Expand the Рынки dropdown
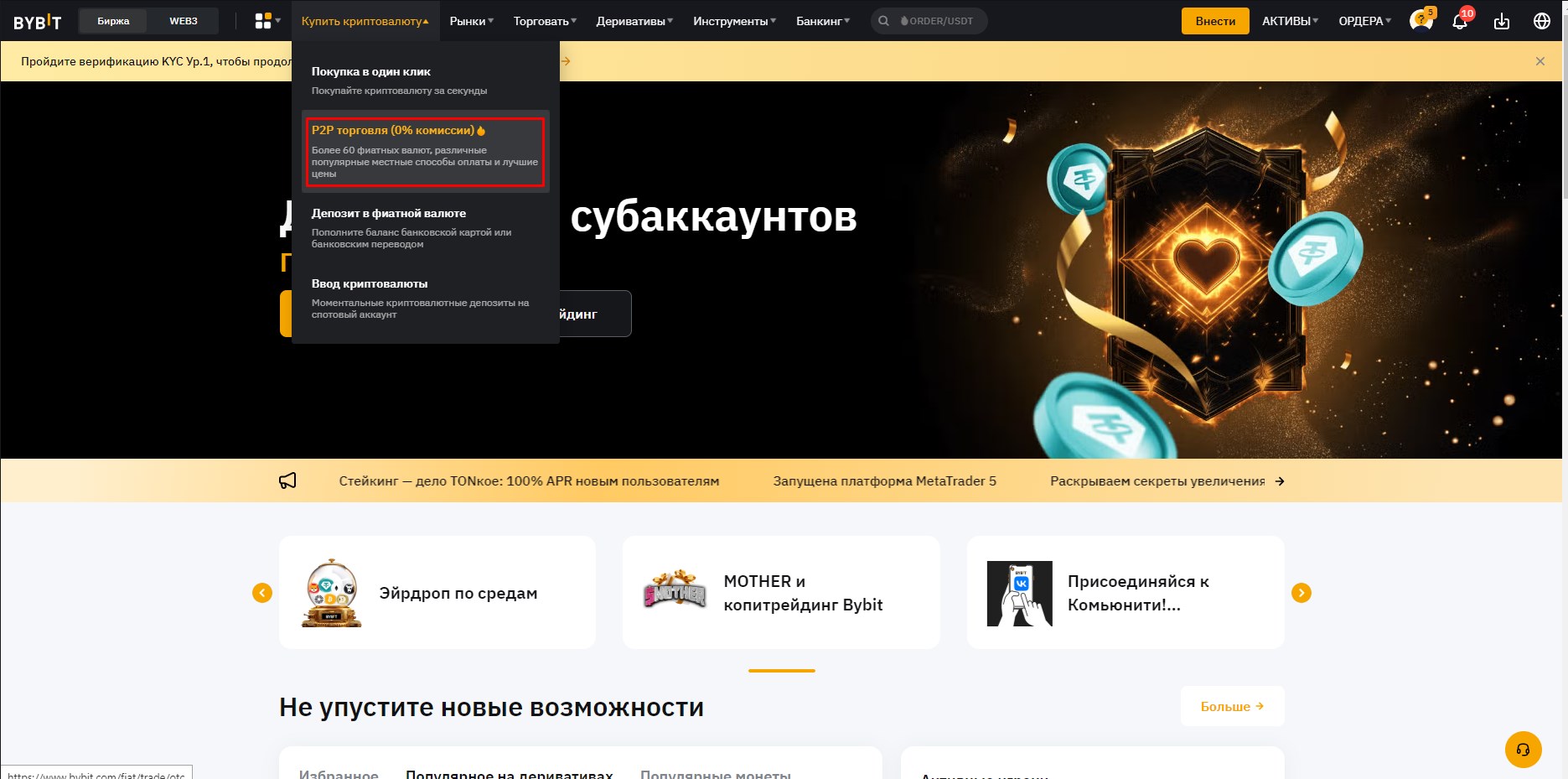1568x779 pixels. click(x=472, y=21)
